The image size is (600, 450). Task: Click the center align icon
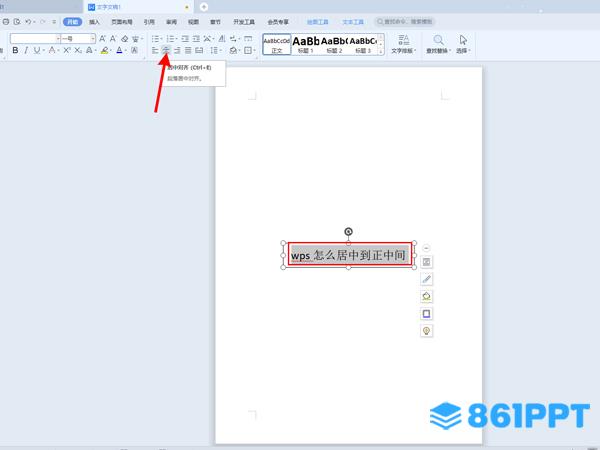click(x=166, y=50)
